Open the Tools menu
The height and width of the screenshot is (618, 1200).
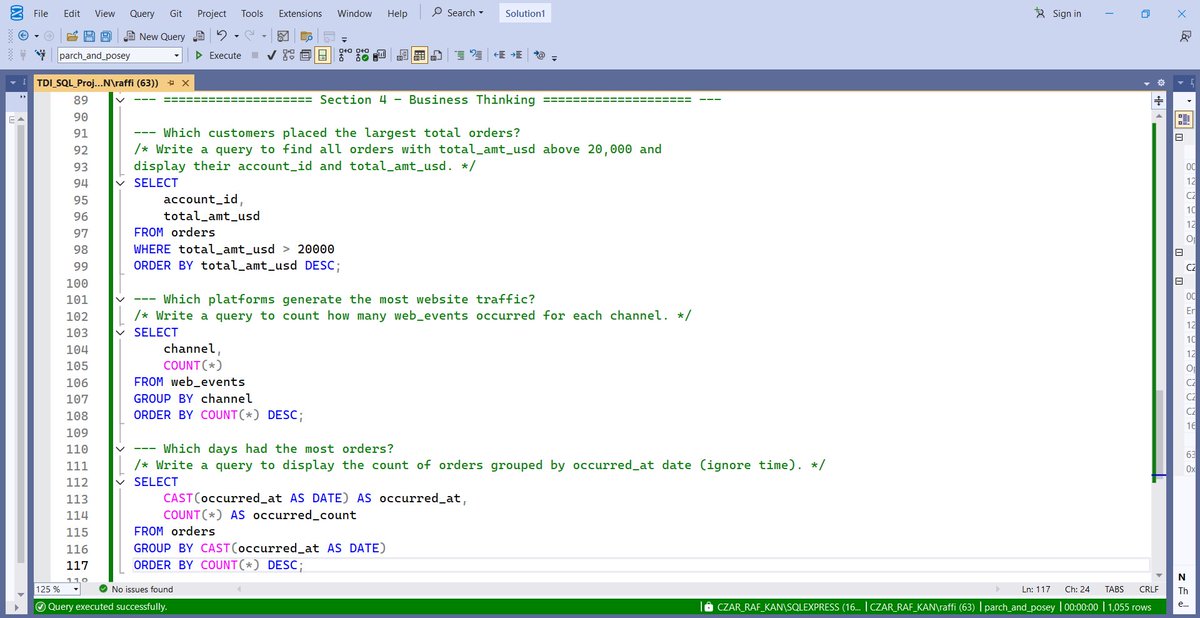coord(252,13)
